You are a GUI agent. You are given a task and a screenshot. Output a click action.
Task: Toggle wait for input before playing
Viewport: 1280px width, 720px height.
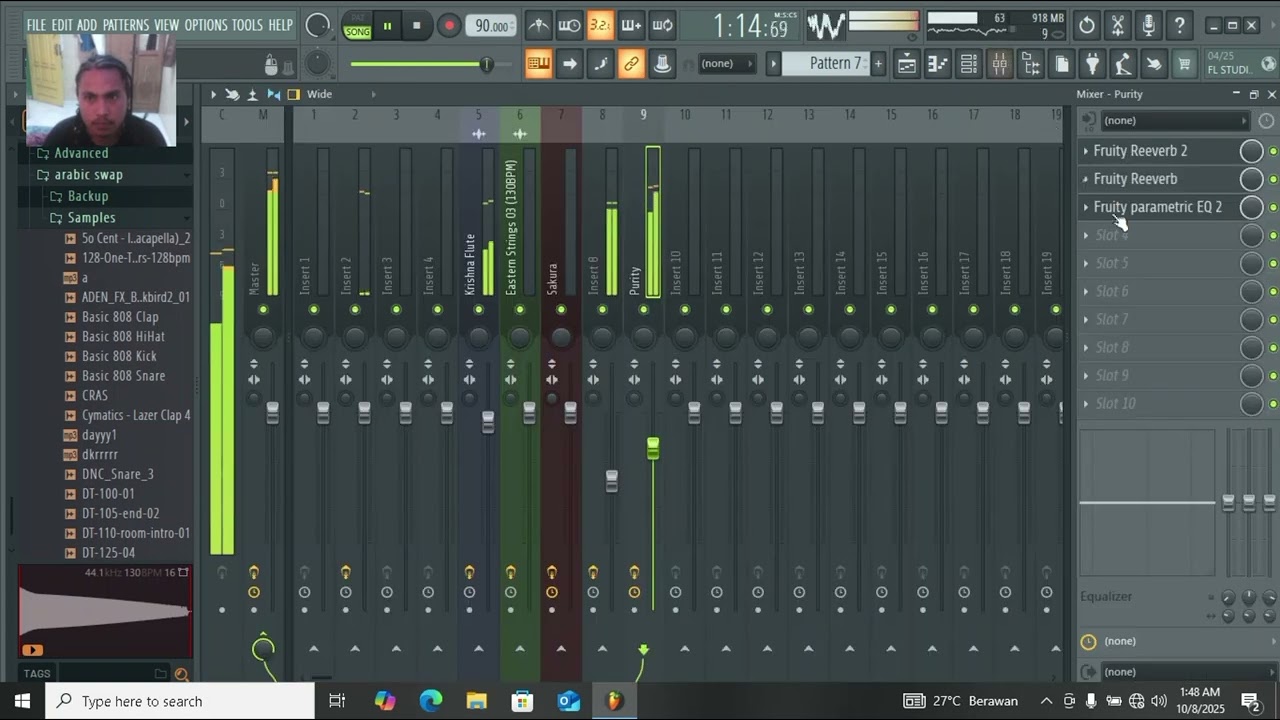[x=569, y=26]
